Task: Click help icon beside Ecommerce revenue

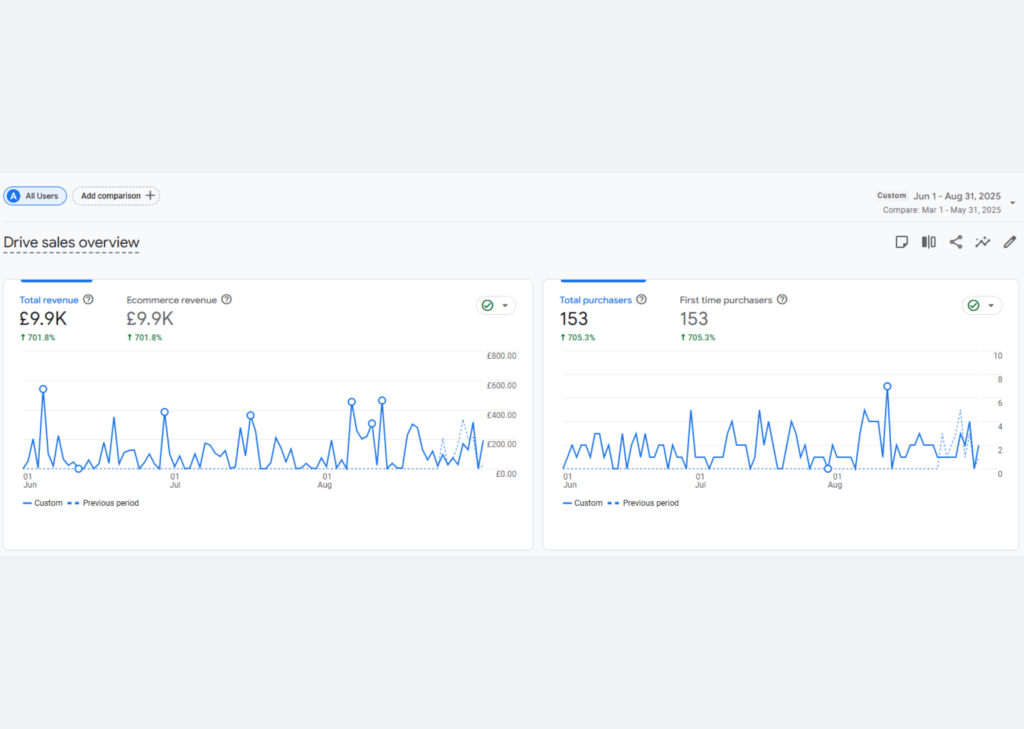Action: tap(226, 300)
